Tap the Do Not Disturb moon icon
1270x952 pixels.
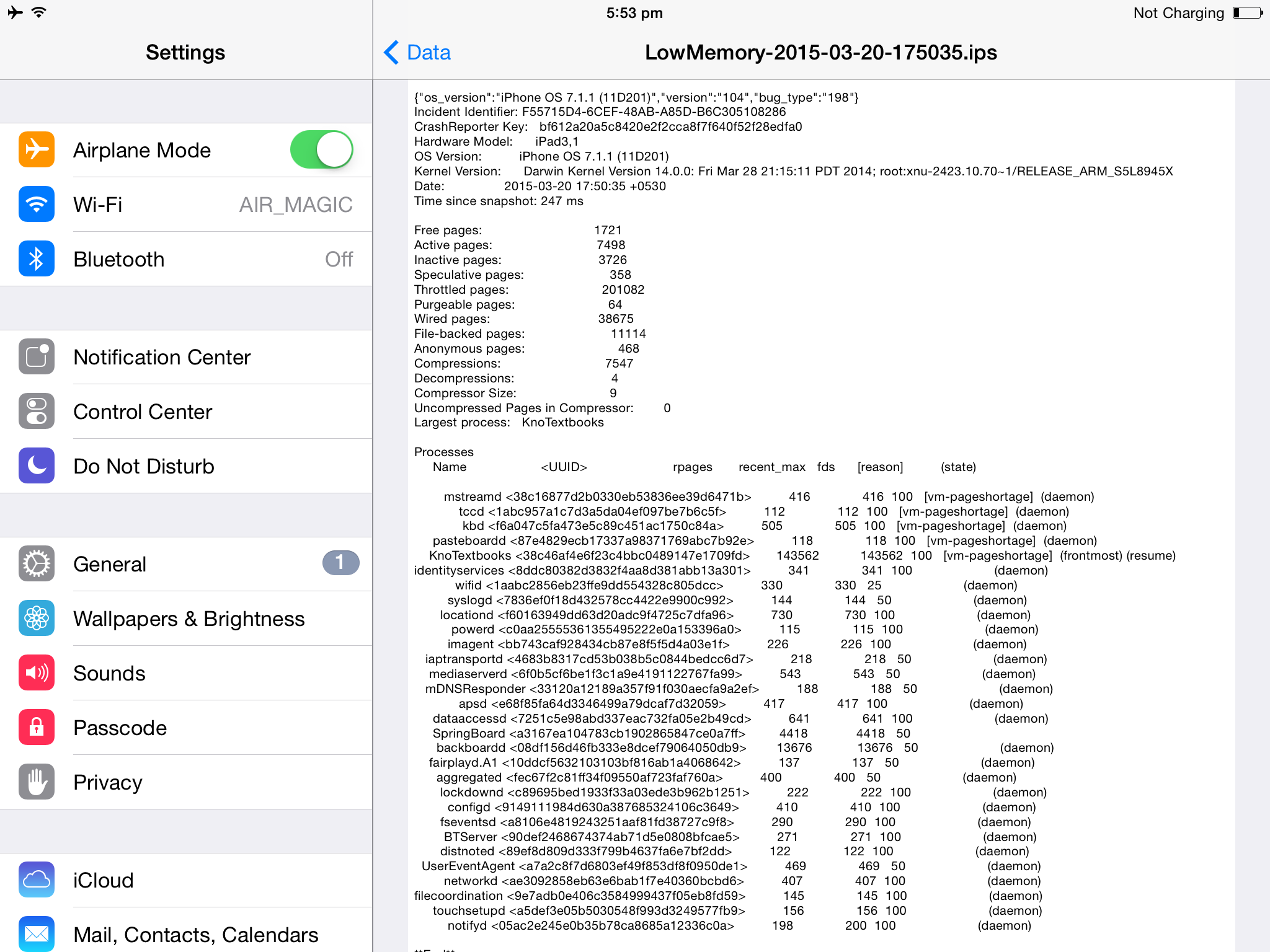[x=37, y=466]
